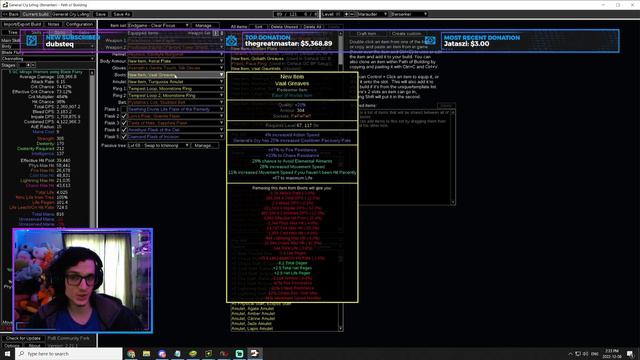Switch to the Tree tab
Screen dimensions: 640x360
[13, 32]
